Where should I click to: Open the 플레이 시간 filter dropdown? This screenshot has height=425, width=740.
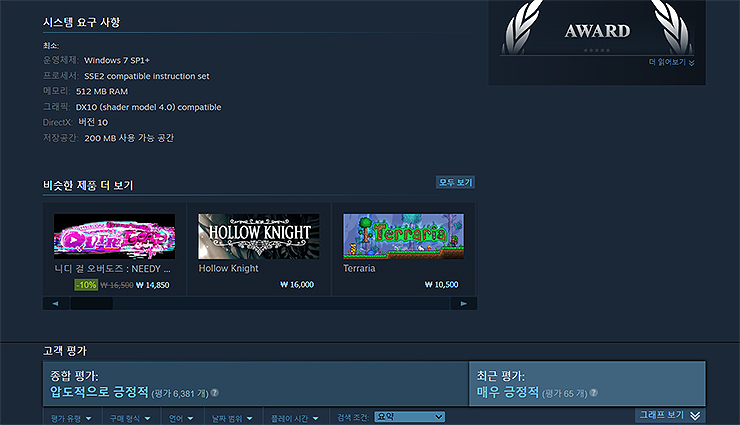(294, 418)
